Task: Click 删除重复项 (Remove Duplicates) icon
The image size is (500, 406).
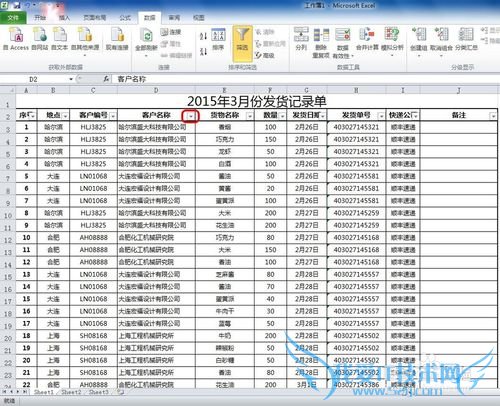Action: point(321,43)
